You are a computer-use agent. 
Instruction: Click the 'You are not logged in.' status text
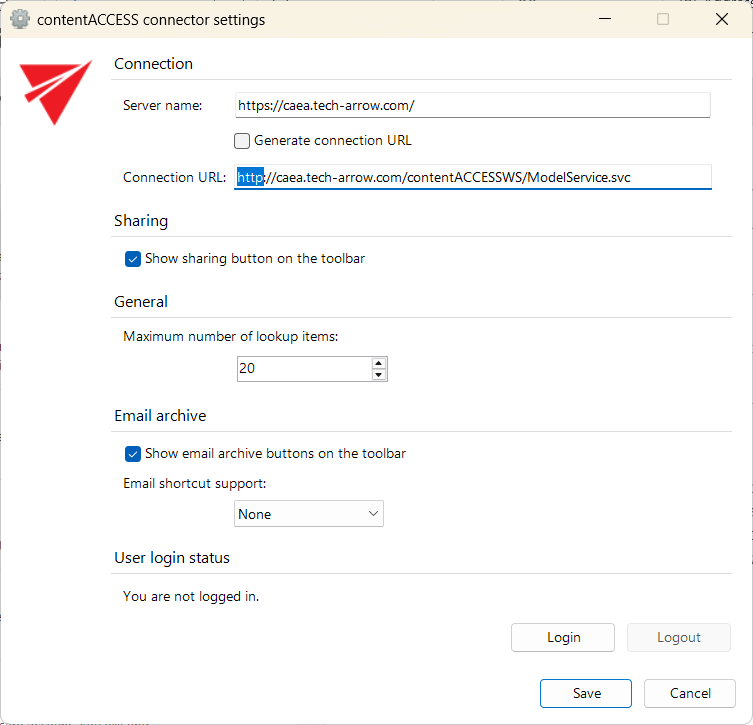(x=191, y=597)
